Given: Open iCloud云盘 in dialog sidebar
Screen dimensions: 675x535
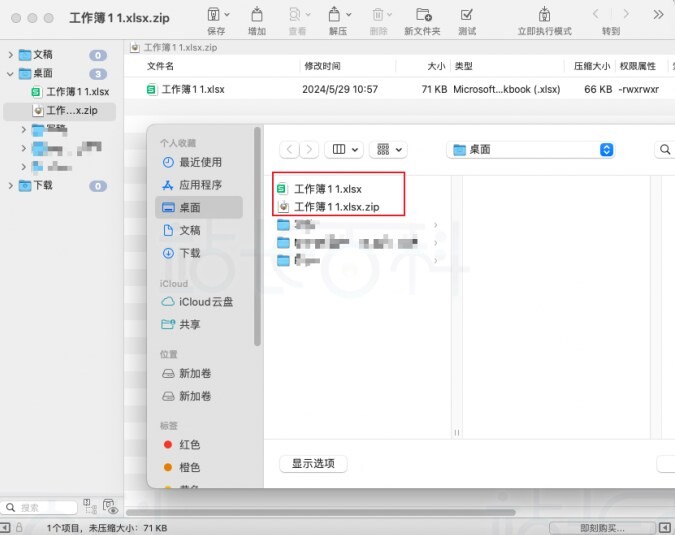Looking at the screenshot, I should coord(199,302).
